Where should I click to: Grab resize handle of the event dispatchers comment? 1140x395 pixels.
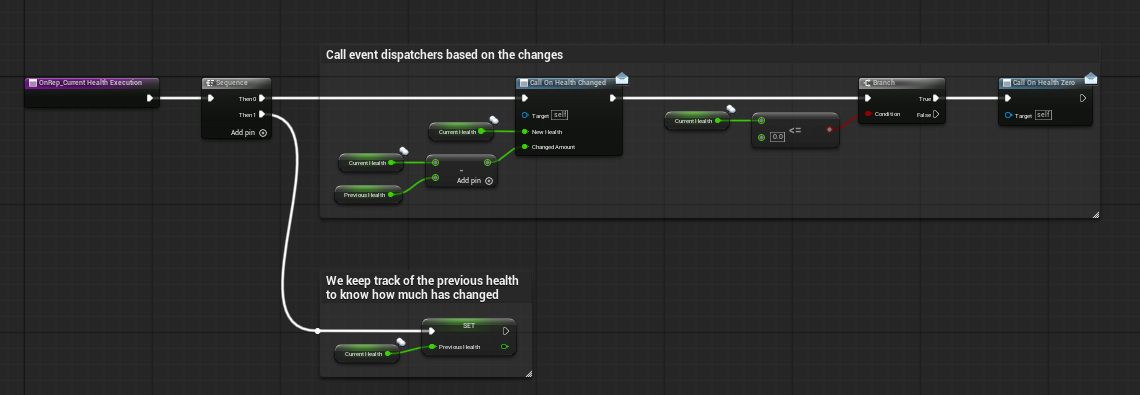[x=1096, y=215]
